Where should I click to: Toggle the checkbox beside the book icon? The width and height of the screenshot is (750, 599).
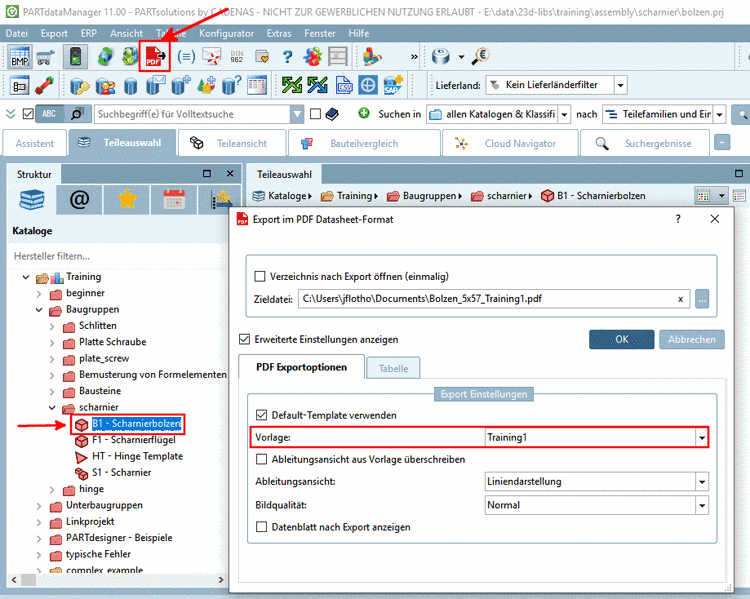[315, 114]
